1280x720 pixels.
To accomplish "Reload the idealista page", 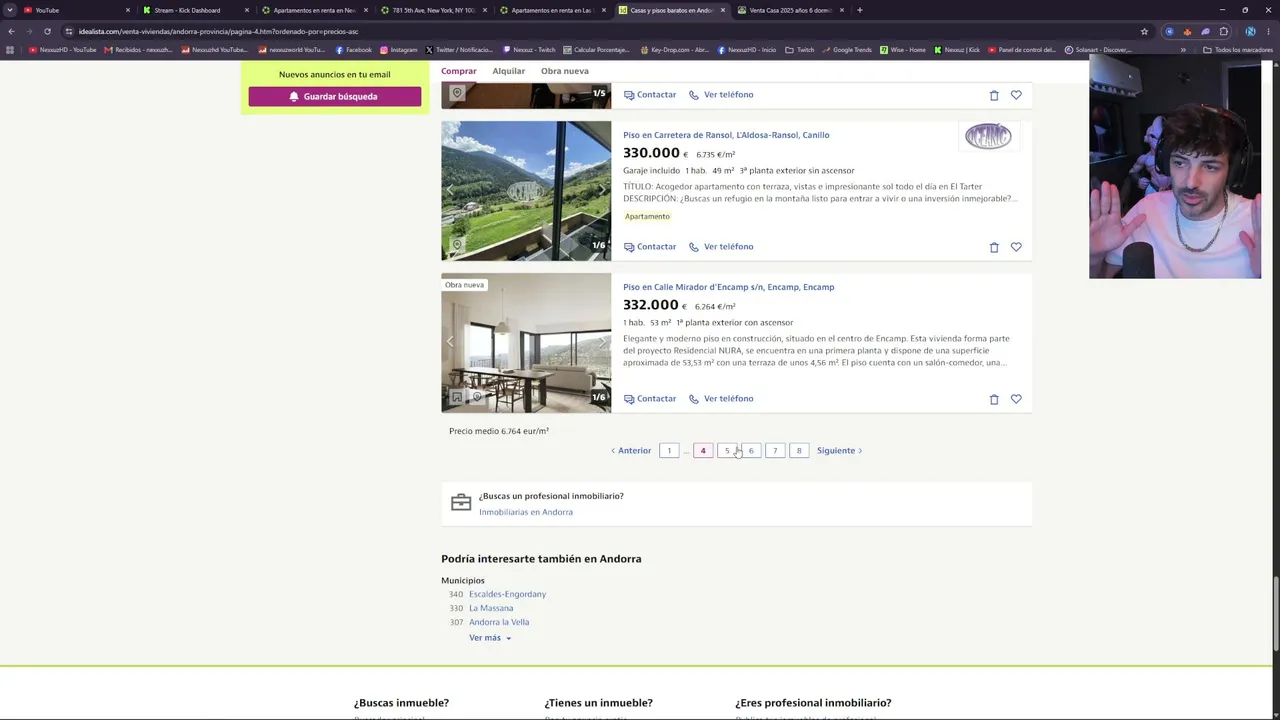I will [x=47, y=31].
